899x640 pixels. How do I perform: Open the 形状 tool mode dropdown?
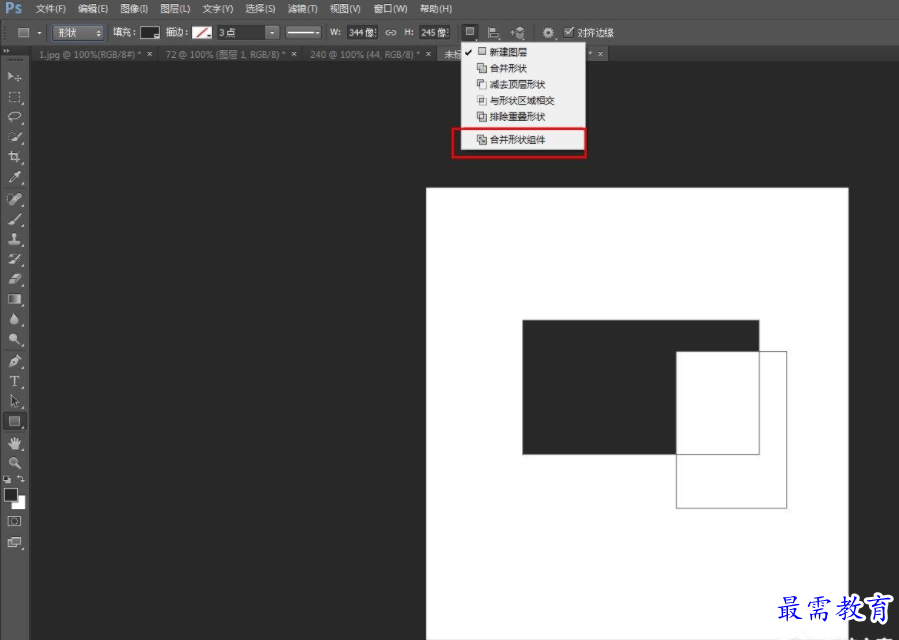(79, 33)
